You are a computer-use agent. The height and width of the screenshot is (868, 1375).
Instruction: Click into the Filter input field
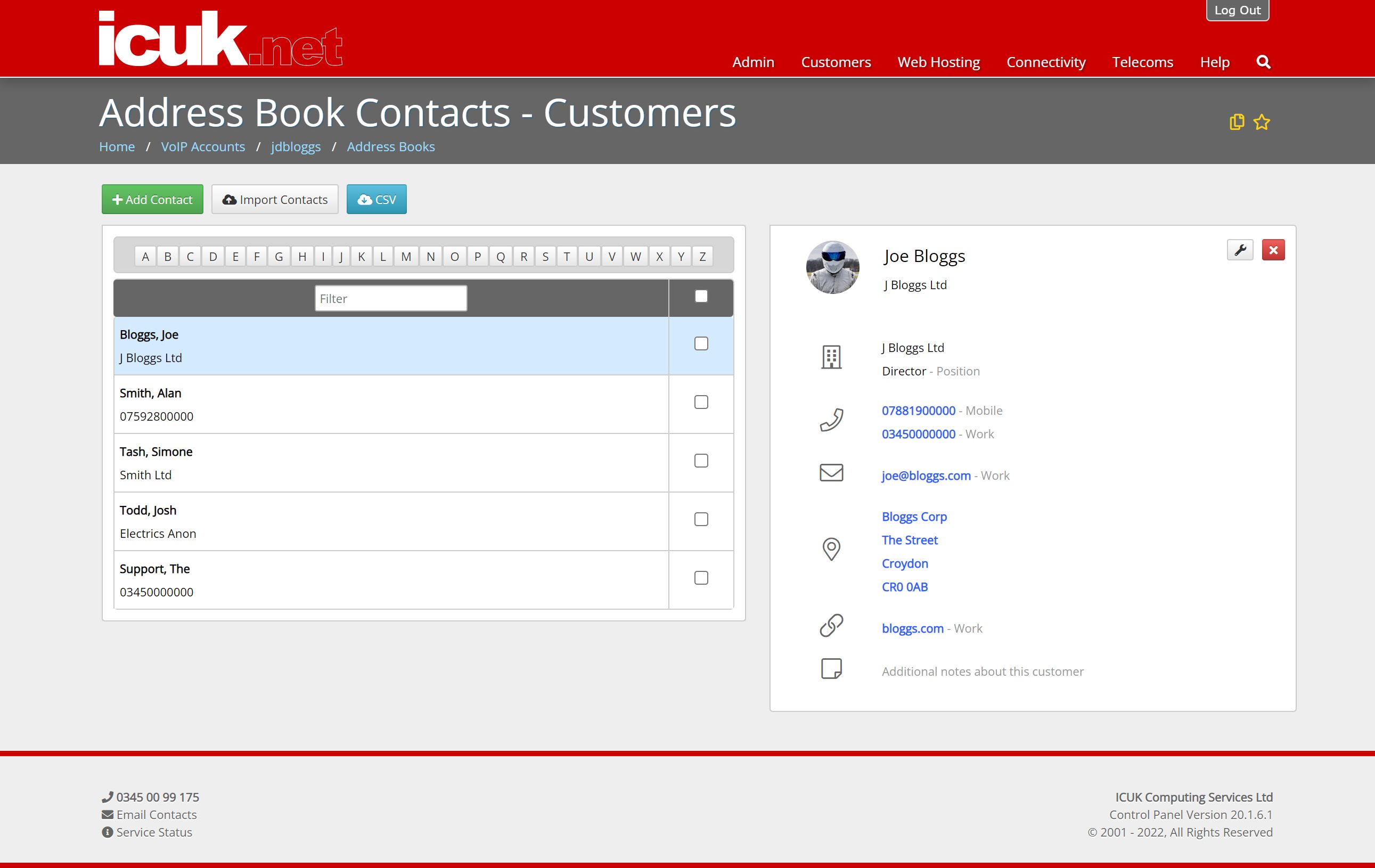pyautogui.click(x=390, y=299)
